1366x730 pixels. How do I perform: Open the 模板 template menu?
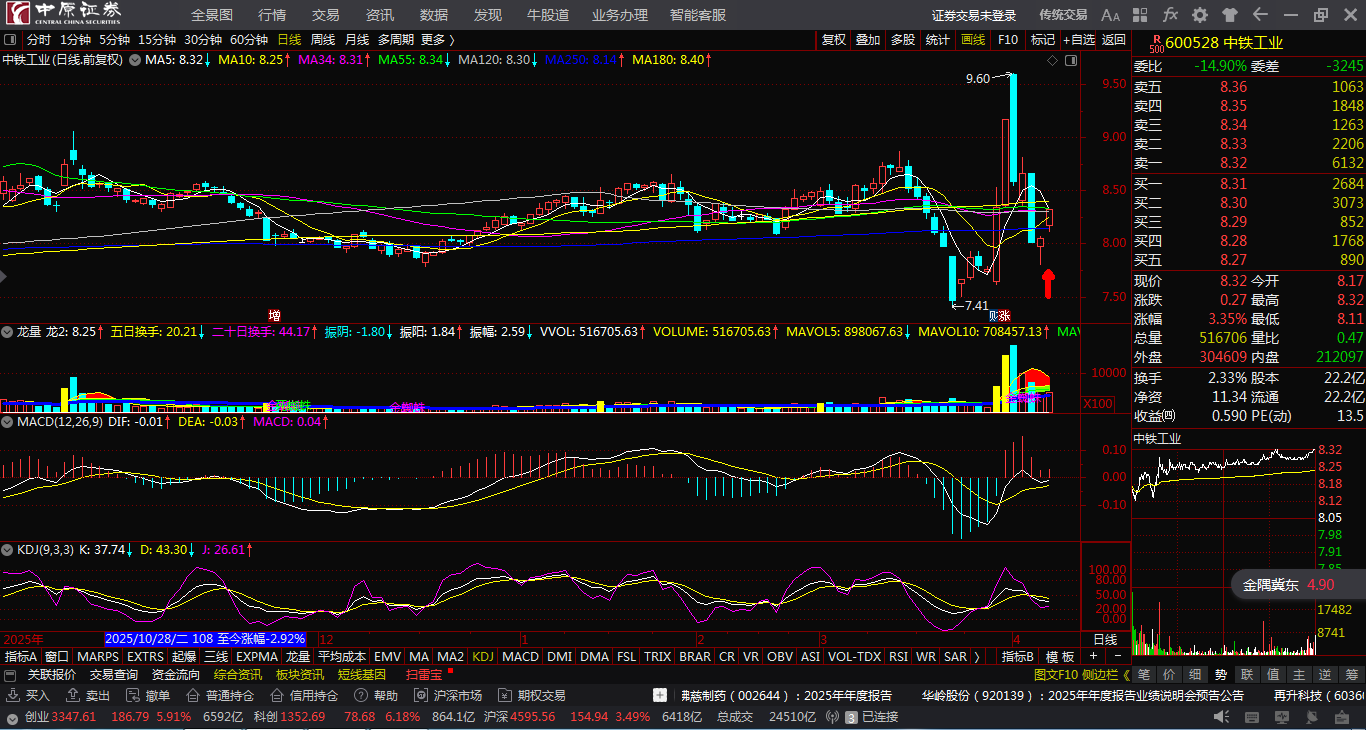point(1060,657)
